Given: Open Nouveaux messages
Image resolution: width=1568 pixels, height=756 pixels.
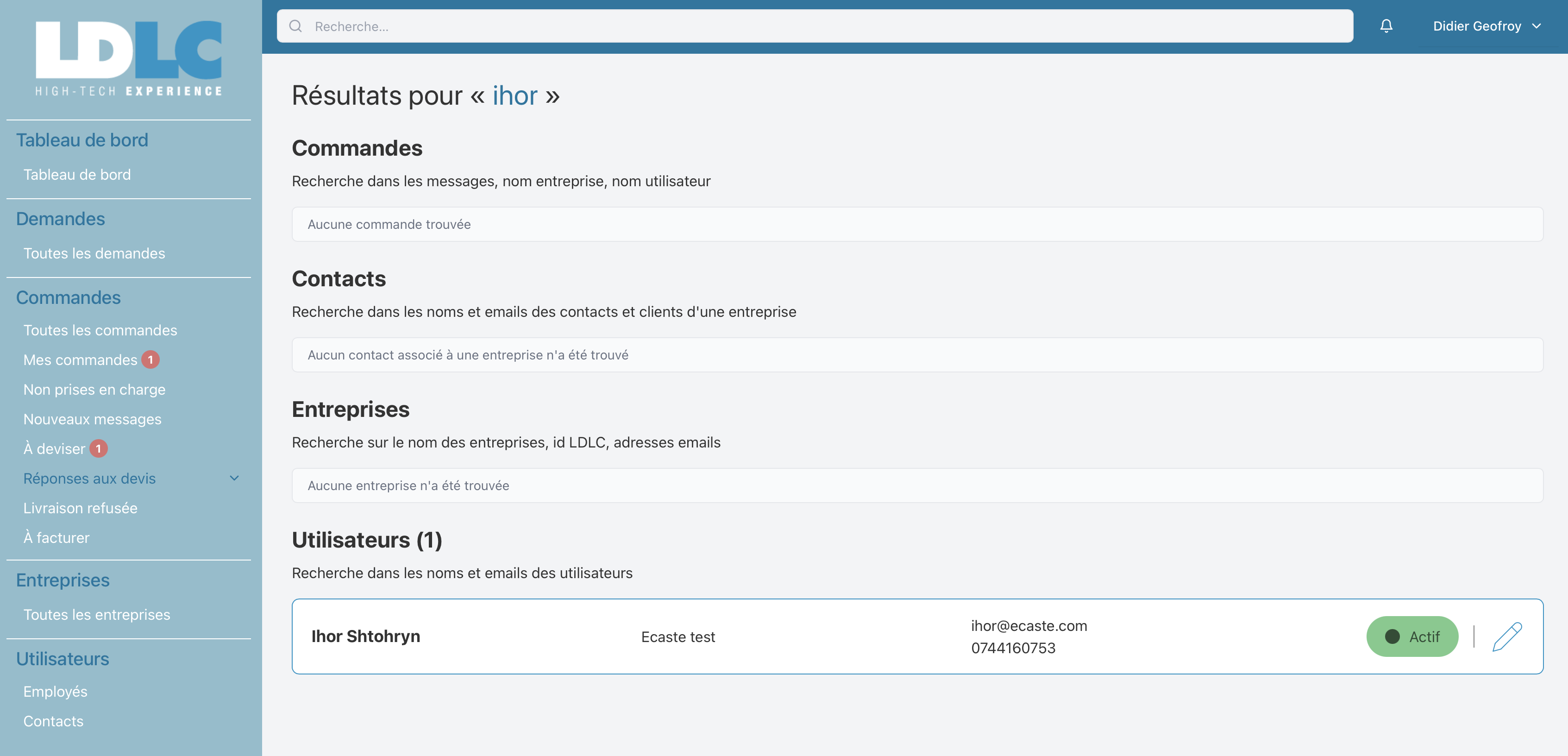Looking at the screenshot, I should 92,419.
